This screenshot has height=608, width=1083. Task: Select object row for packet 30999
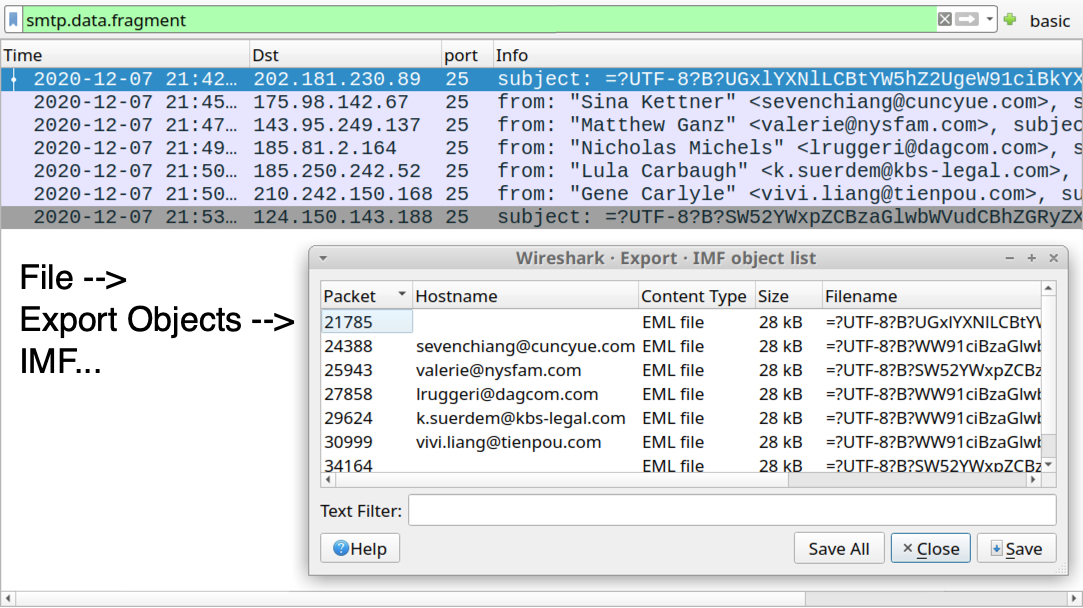[681, 442]
